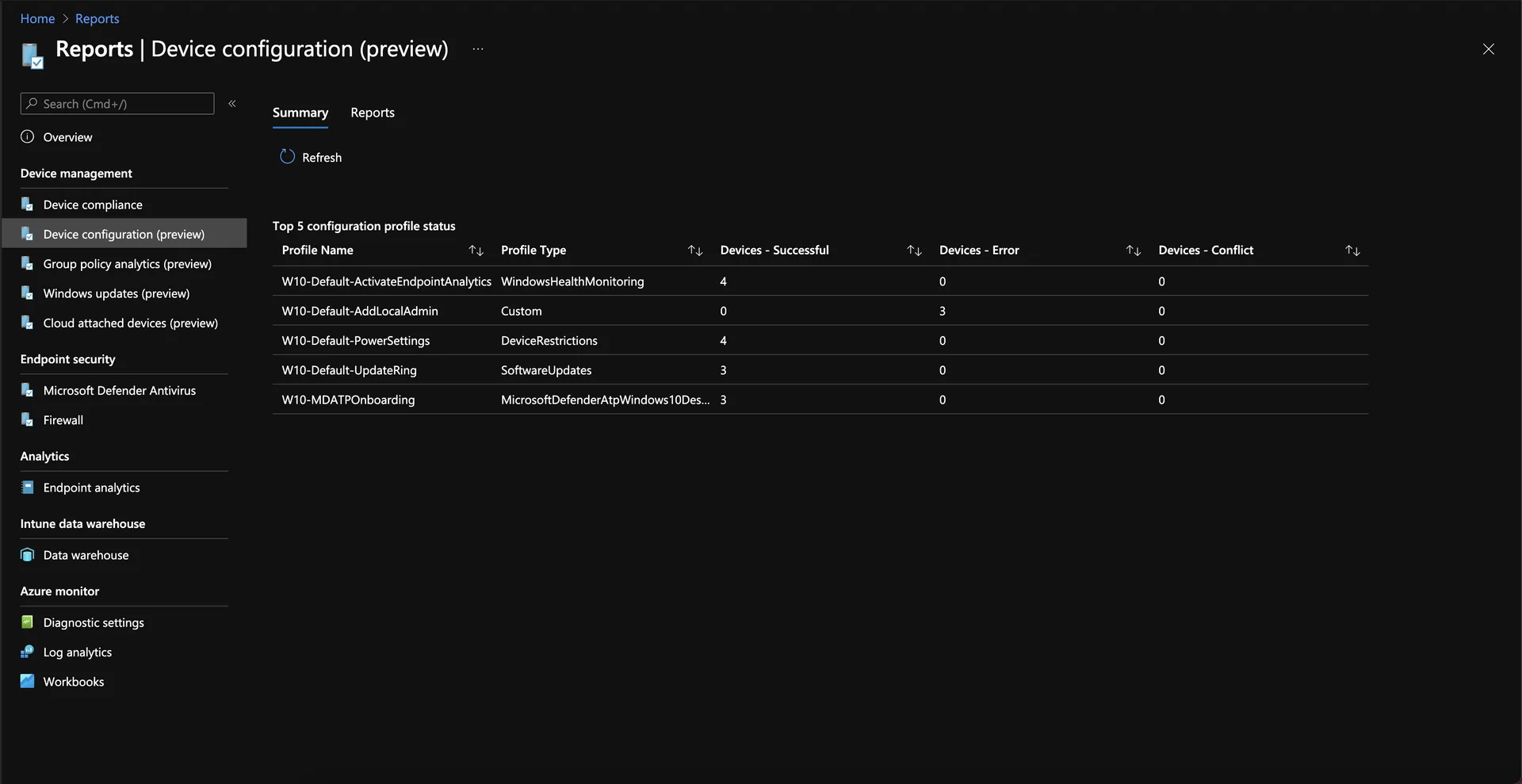Click the circular Refresh icon

click(x=287, y=157)
